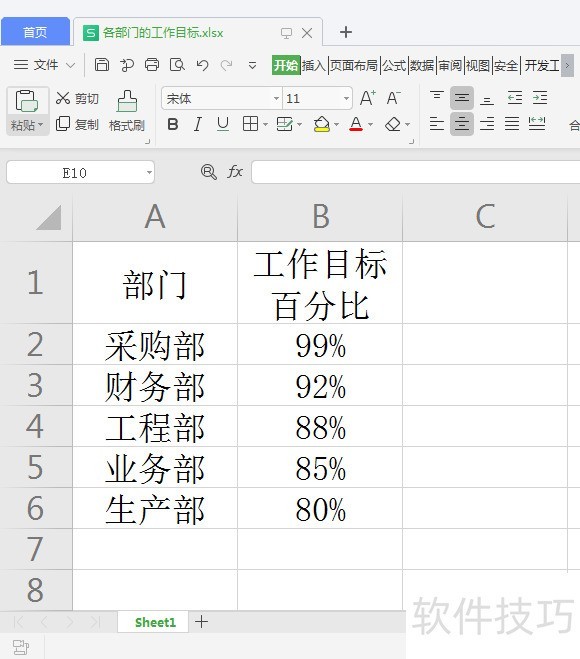Open a new document tab with plus
580x659 pixels.
345,32
